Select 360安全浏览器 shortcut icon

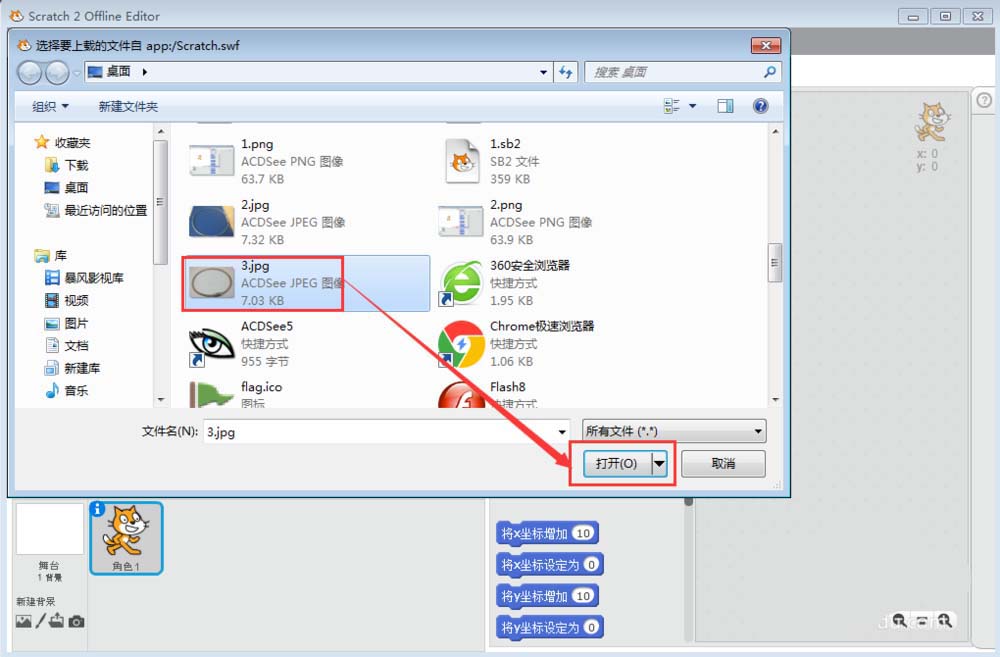460,283
